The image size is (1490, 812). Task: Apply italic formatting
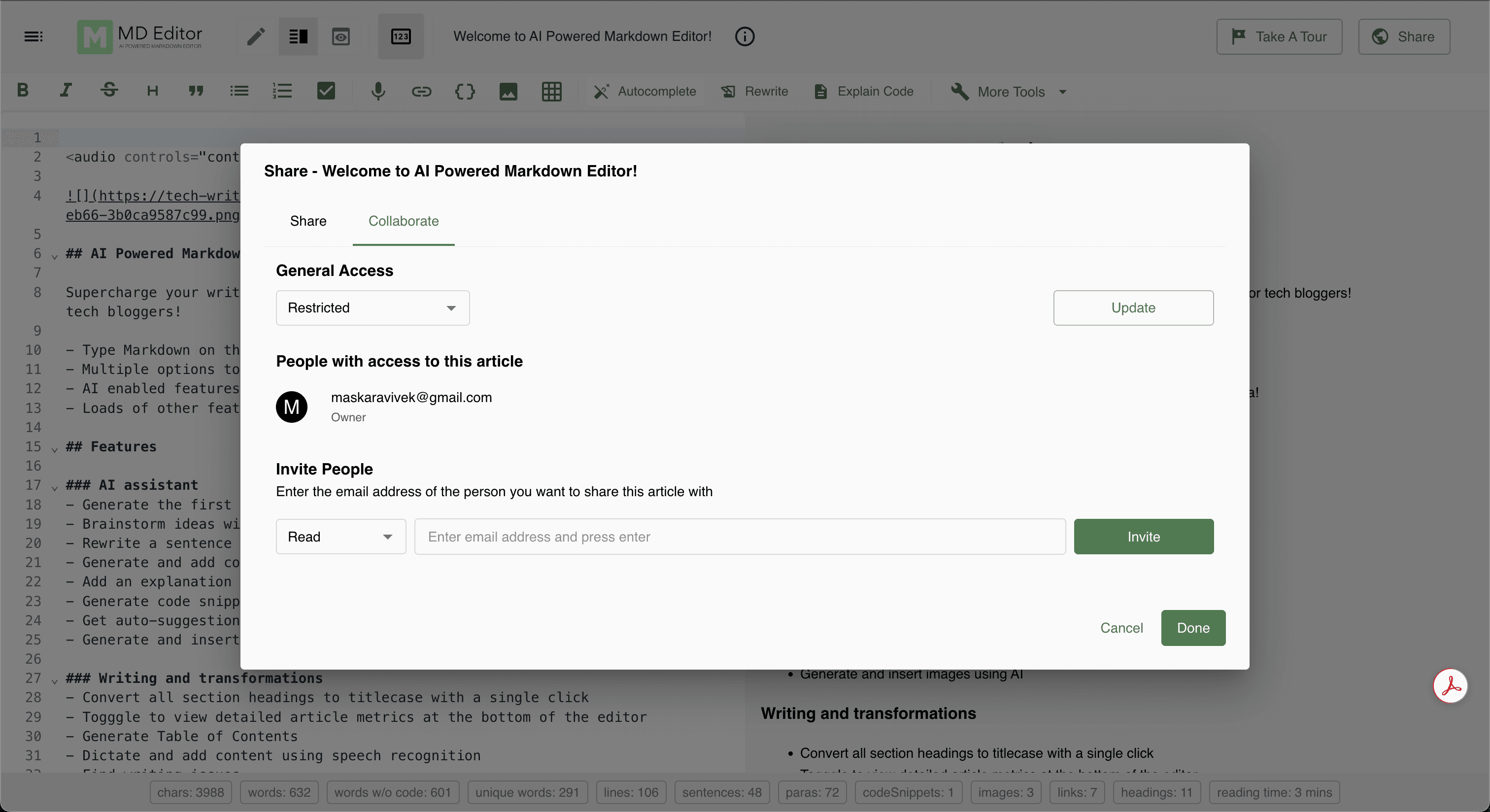tap(66, 91)
